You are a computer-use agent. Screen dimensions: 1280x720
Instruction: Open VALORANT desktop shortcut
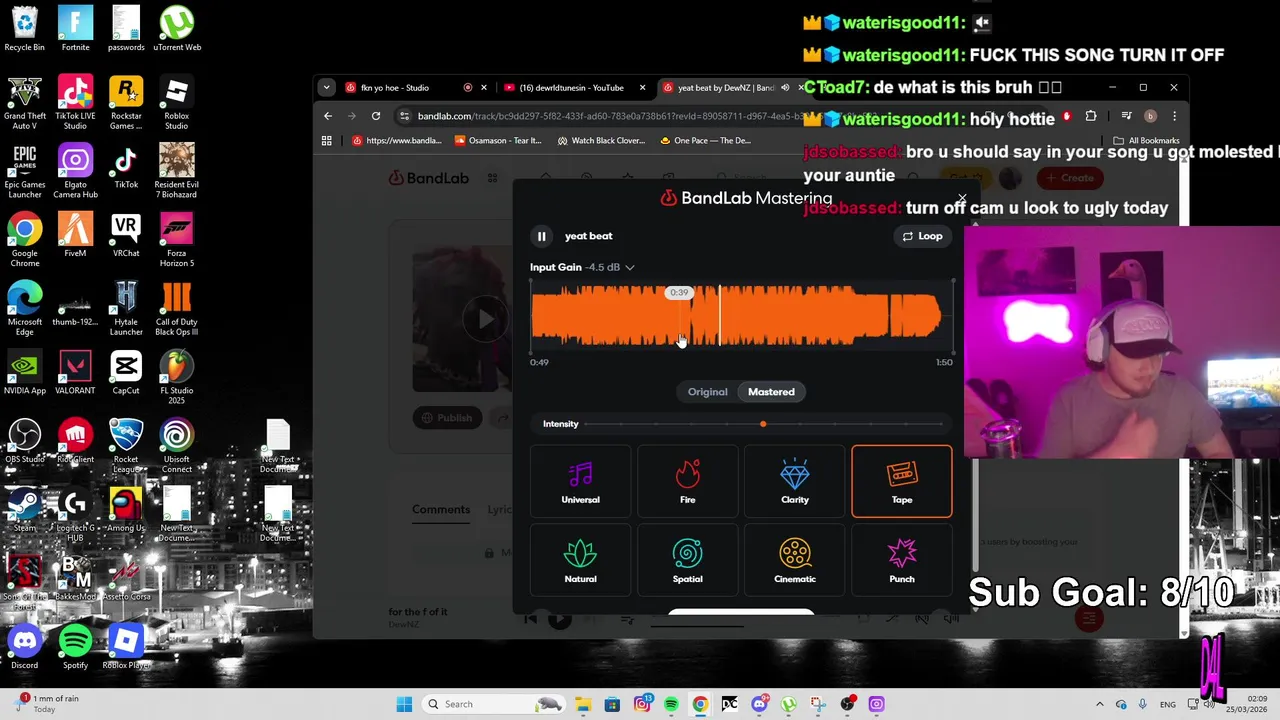pyautogui.click(x=75, y=373)
